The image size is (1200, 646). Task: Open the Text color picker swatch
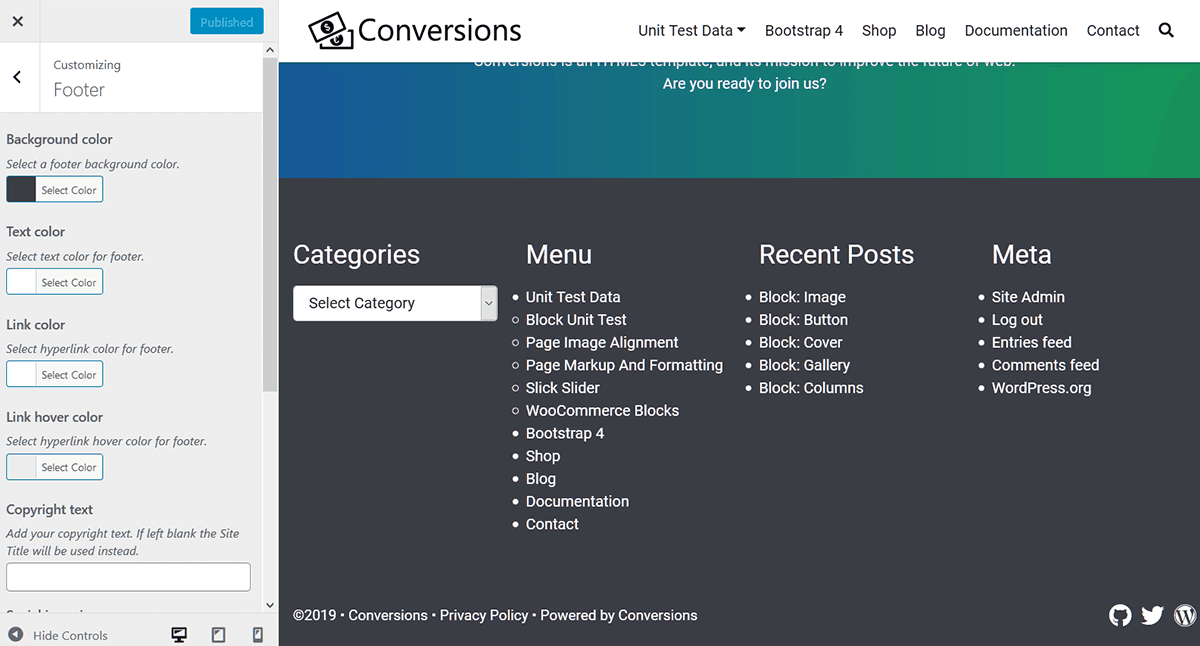(21, 282)
